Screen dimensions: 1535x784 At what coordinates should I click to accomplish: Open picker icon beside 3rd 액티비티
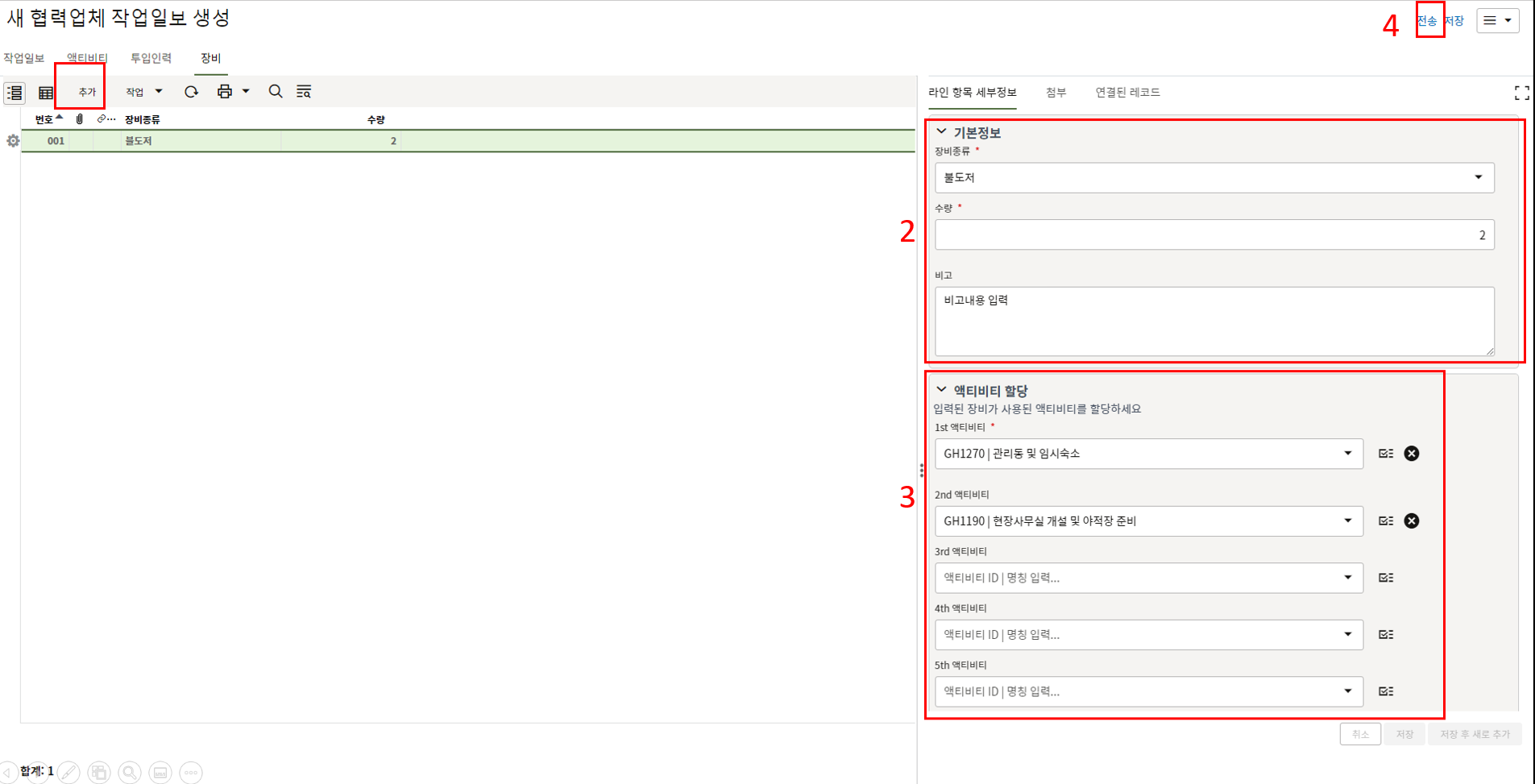tap(1386, 578)
